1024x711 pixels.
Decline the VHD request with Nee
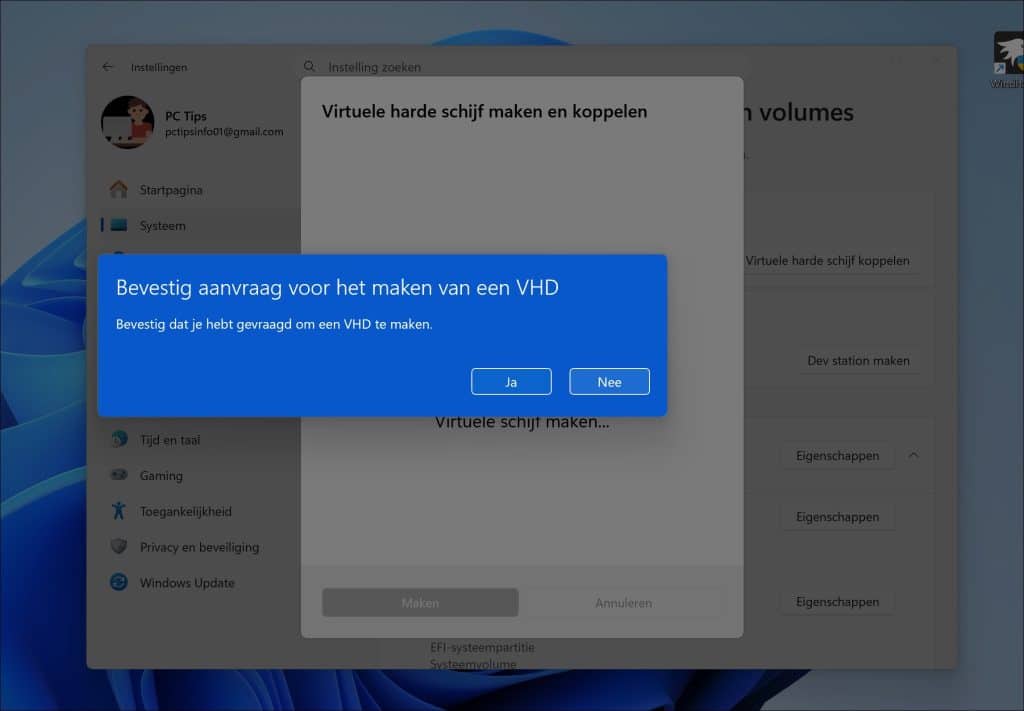(609, 381)
